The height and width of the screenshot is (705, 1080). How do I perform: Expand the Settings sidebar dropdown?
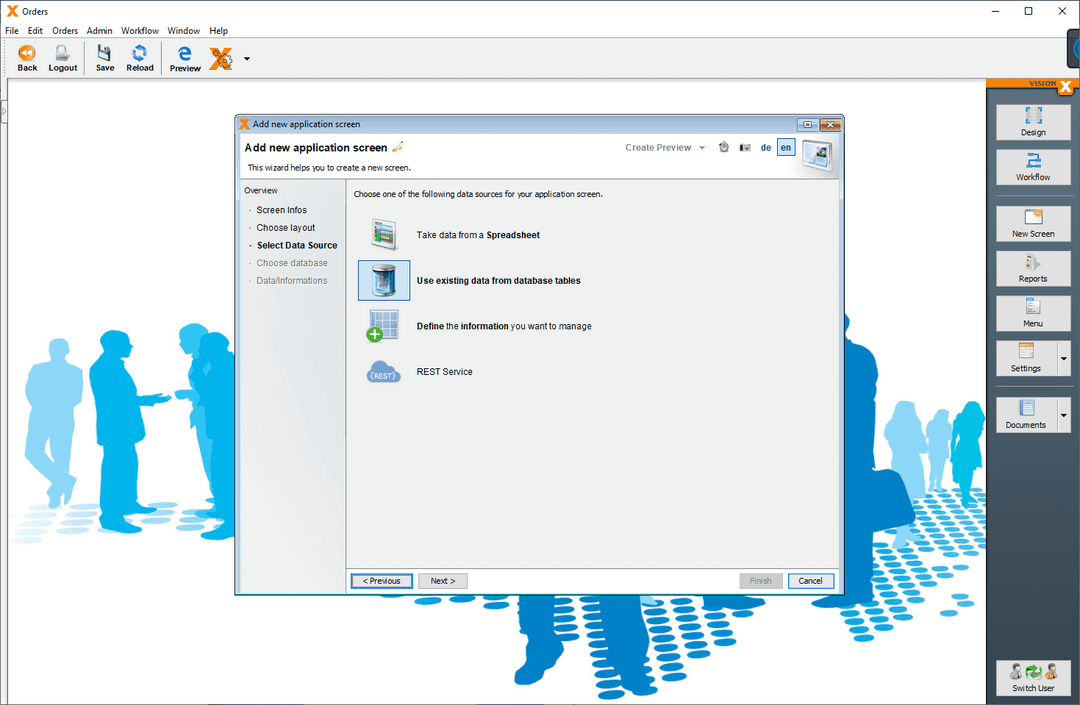(1064, 358)
